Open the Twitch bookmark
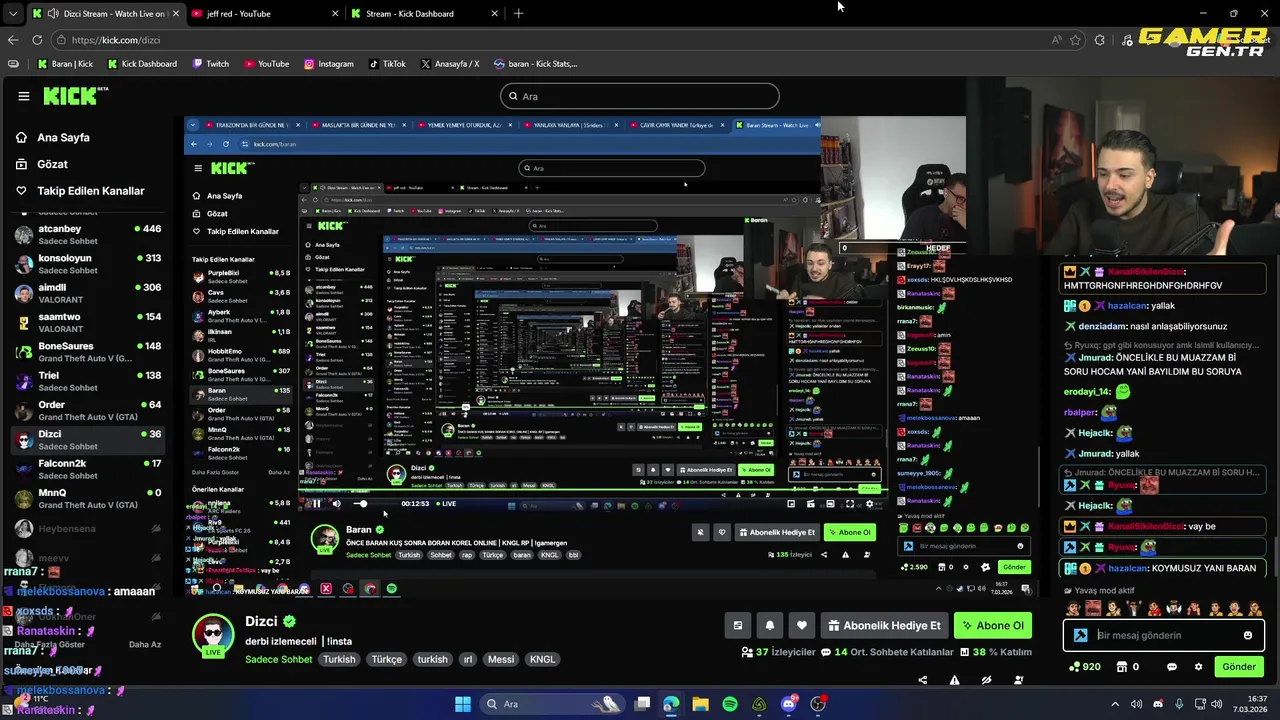Image resolution: width=1280 pixels, height=720 pixels. [x=209, y=64]
